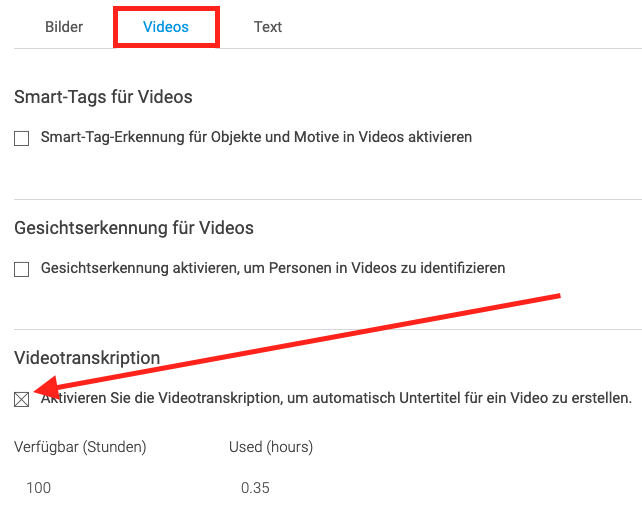Screen dimensions: 642x518
Task: Toggle the Videotranskription checkbox
Action: [21, 399]
